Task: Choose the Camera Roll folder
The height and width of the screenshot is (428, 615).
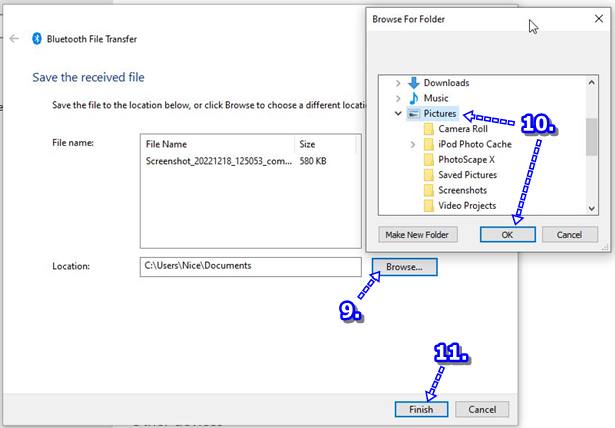Action: coord(463,129)
